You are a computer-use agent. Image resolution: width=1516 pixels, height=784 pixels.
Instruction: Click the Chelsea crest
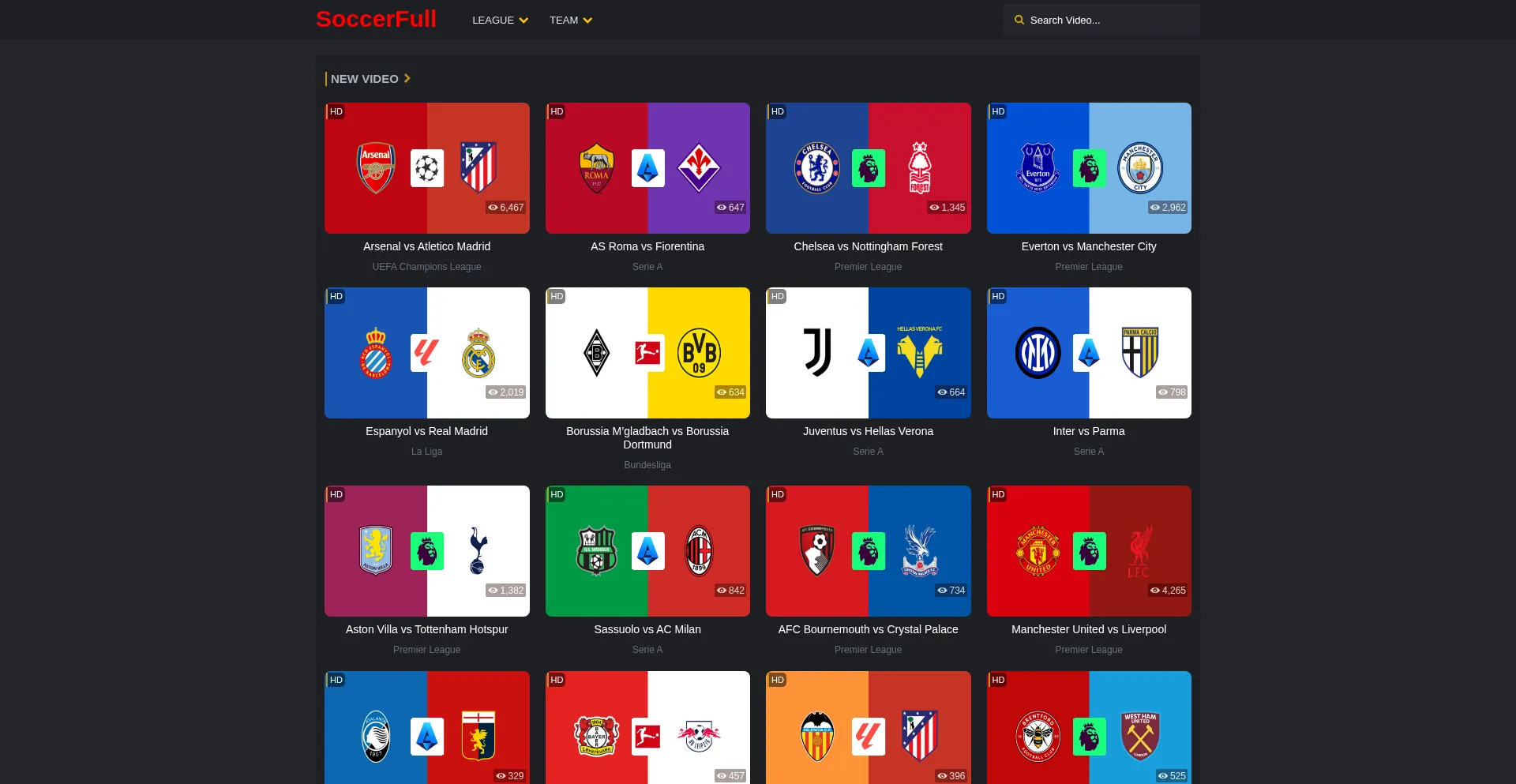(817, 168)
